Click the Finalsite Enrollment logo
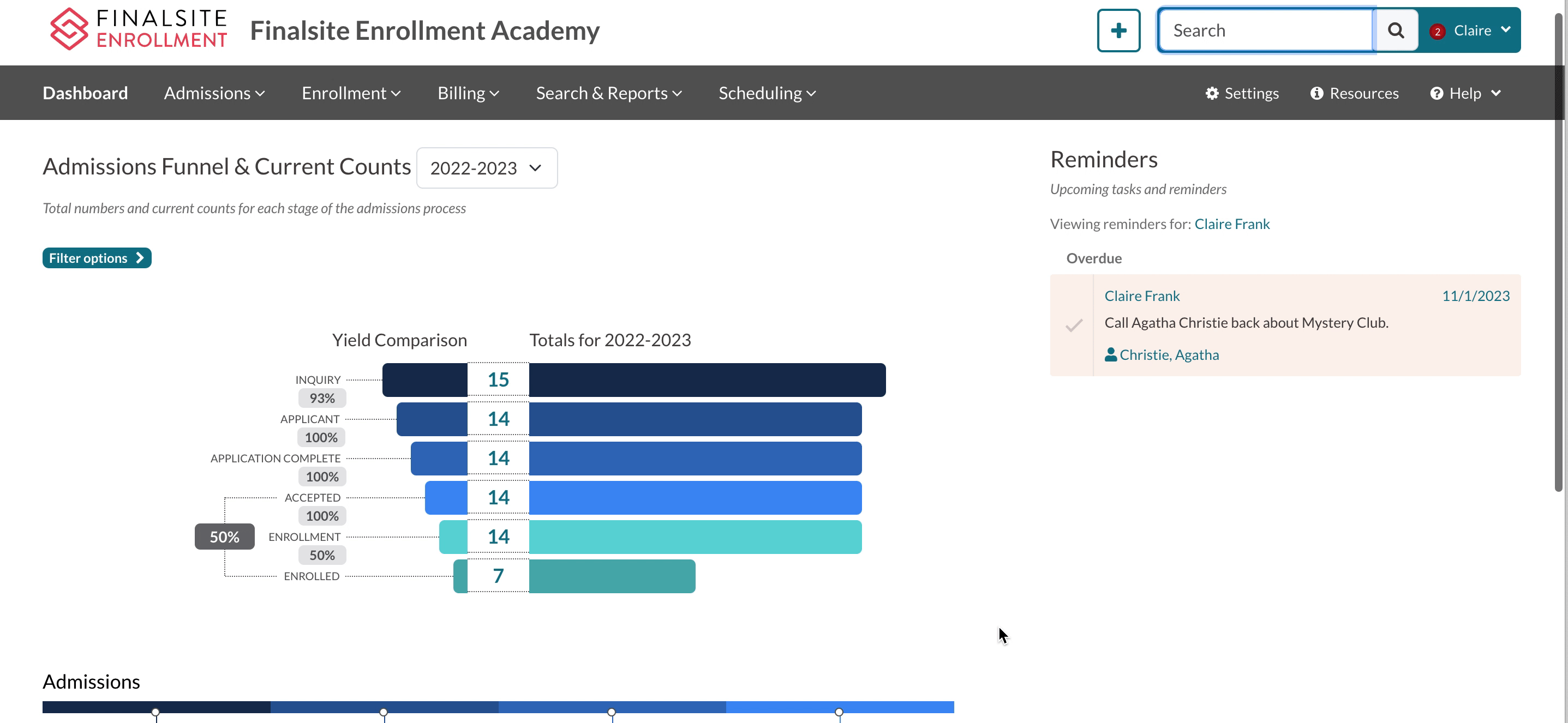The width and height of the screenshot is (1568, 723). pos(138,29)
